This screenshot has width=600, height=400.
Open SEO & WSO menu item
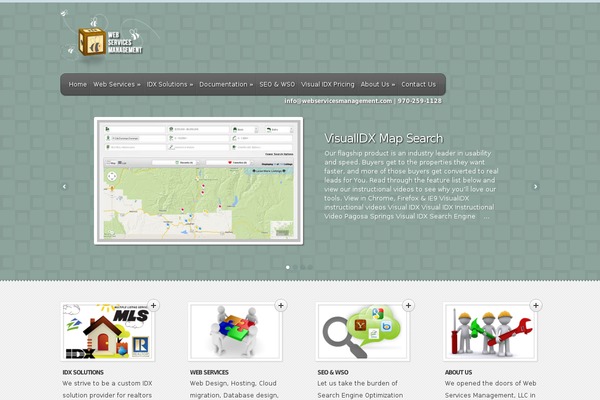pos(277,84)
